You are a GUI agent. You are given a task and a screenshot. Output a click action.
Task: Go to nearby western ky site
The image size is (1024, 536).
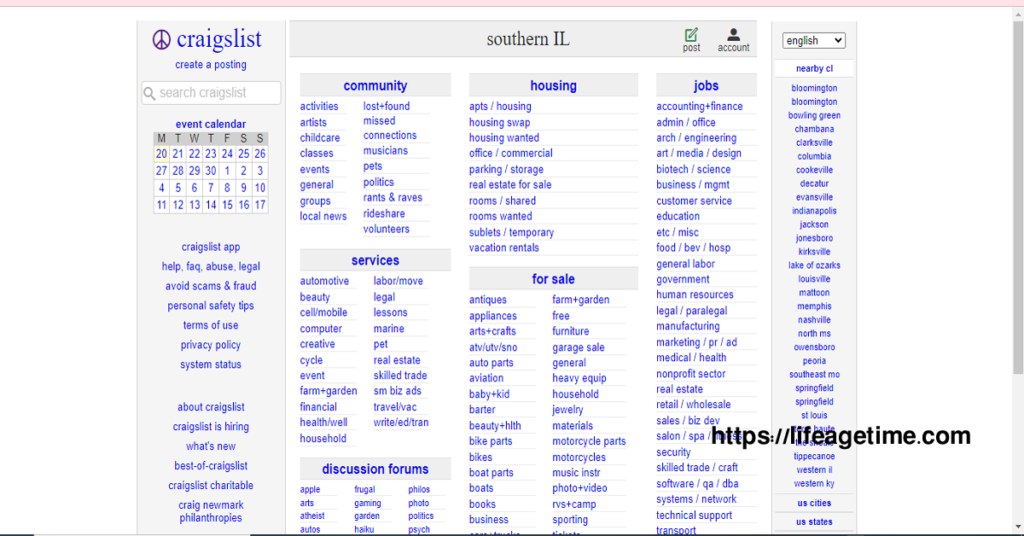pyautogui.click(x=814, y=484)
